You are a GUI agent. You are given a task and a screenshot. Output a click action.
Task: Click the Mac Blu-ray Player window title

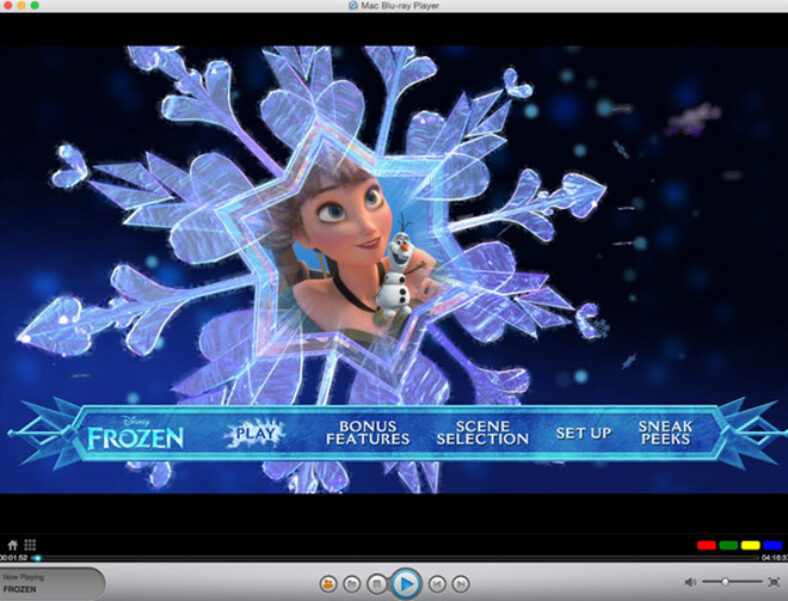[x=400, y=6]
